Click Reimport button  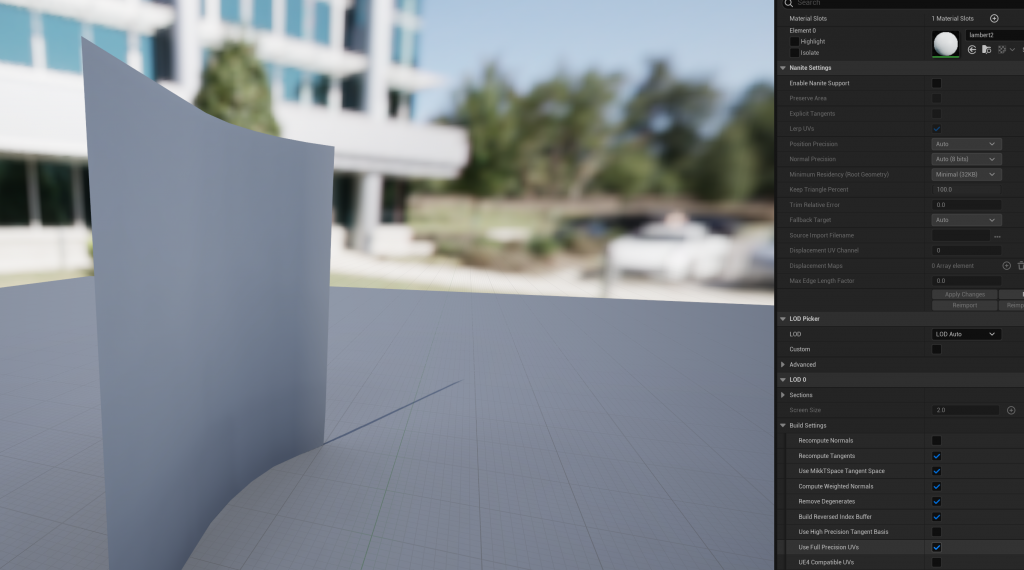click(x=965, y=306)
